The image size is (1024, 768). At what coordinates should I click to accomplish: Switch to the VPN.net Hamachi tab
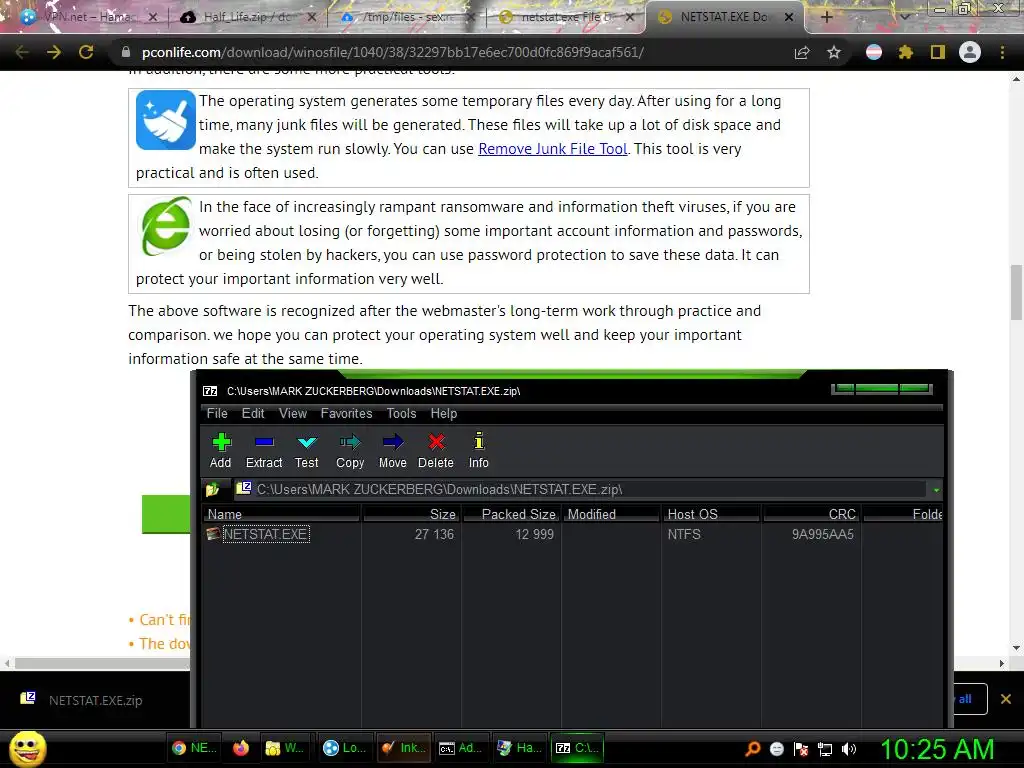(x=88, y=17)
